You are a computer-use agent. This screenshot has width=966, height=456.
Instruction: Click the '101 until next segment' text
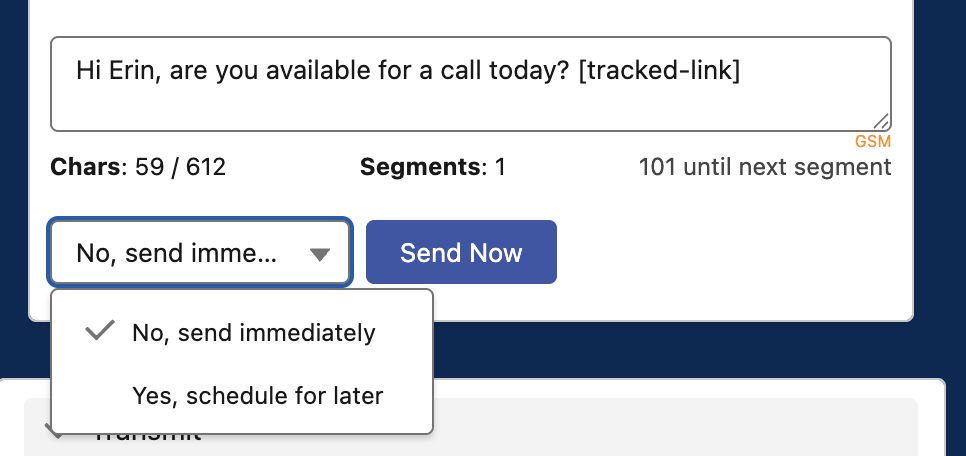pyautogui.click(x=764, y=167)
